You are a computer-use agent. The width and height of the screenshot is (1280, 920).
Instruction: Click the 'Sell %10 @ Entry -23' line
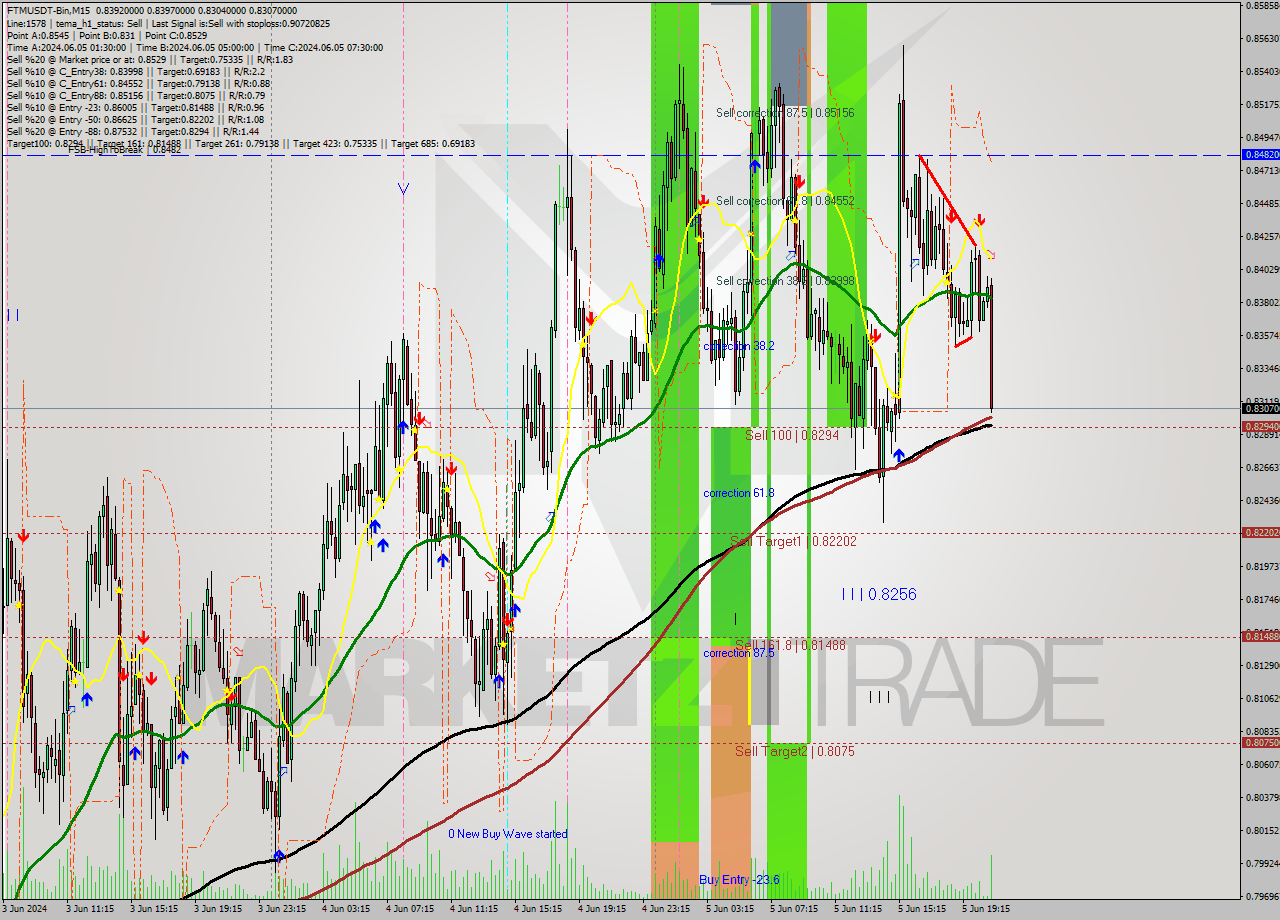(136, 107)
